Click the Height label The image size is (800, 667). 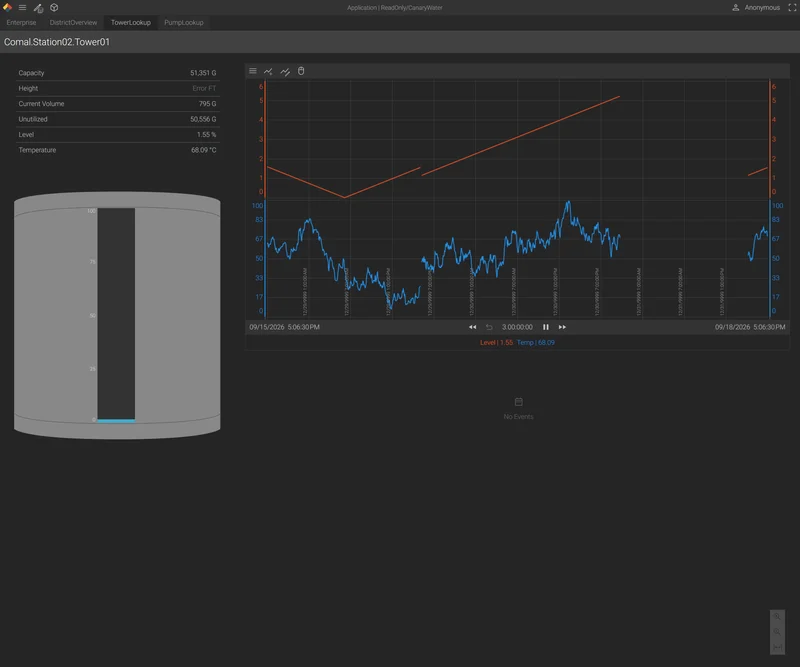point(28,88)
